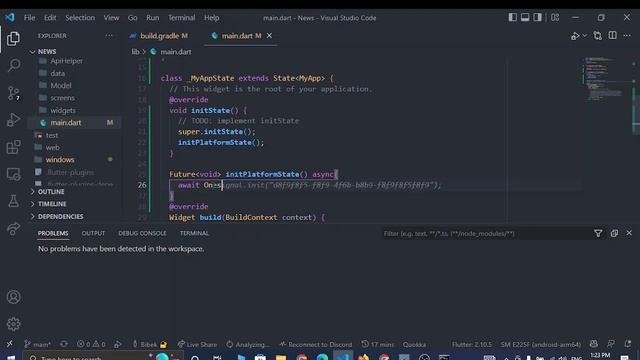The height and width of the screenshot is (360, 640).
Task: Switch to the TERMINAL panel tab
Action: coord(194,233)
